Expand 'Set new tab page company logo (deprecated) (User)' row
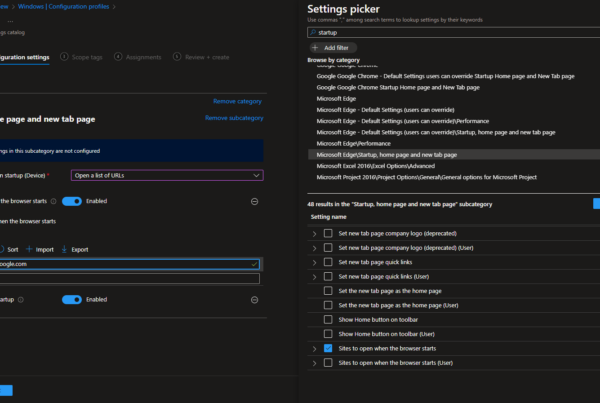Viewport: 600px width, 403px height. pyautogui.click(x=314, y=248)
